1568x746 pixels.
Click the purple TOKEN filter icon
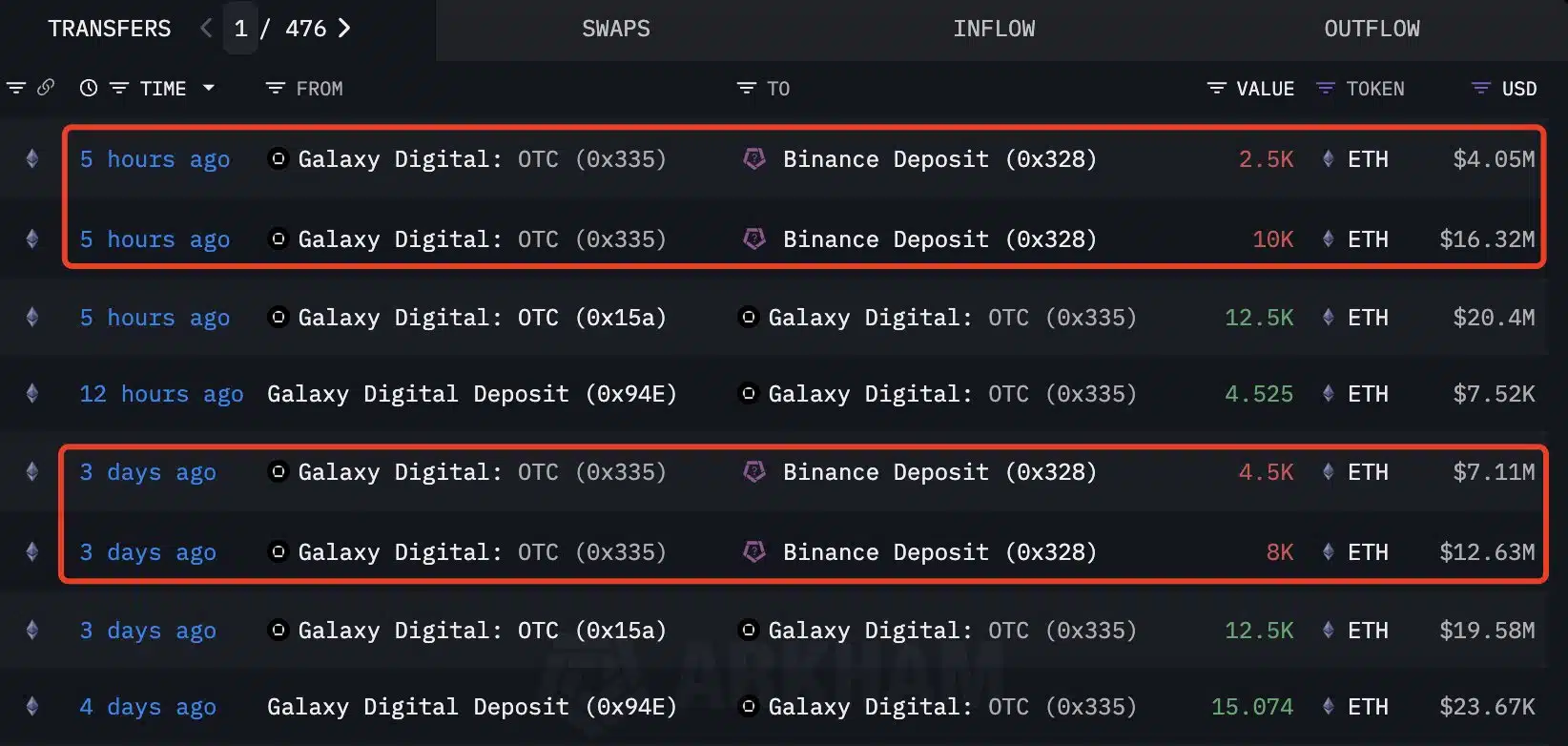point(1325,88)
